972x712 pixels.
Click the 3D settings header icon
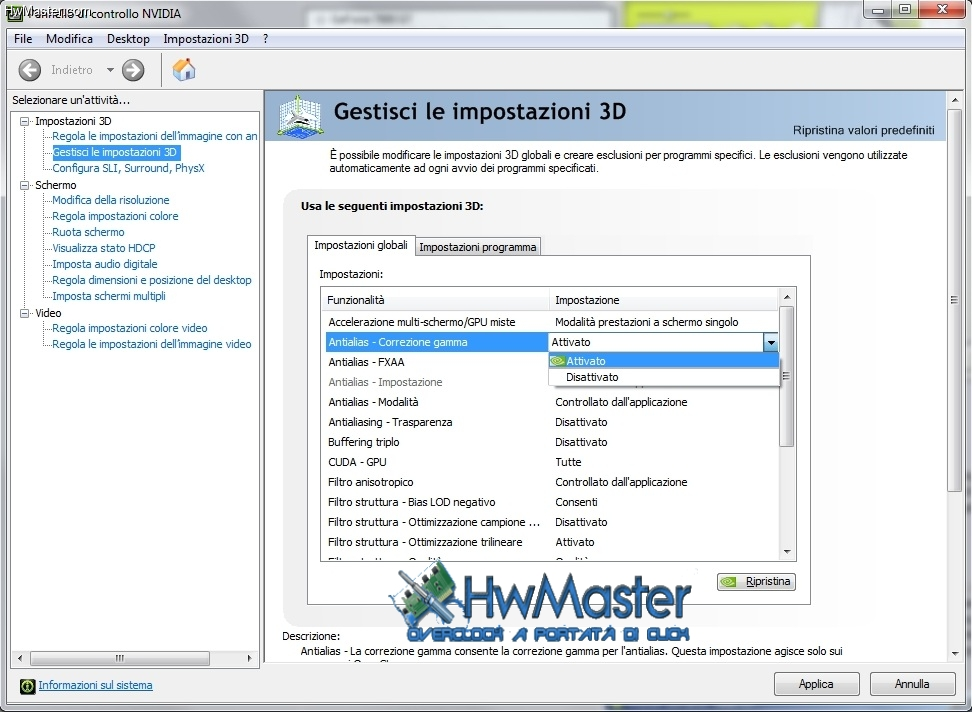click(x=300, y=116)
